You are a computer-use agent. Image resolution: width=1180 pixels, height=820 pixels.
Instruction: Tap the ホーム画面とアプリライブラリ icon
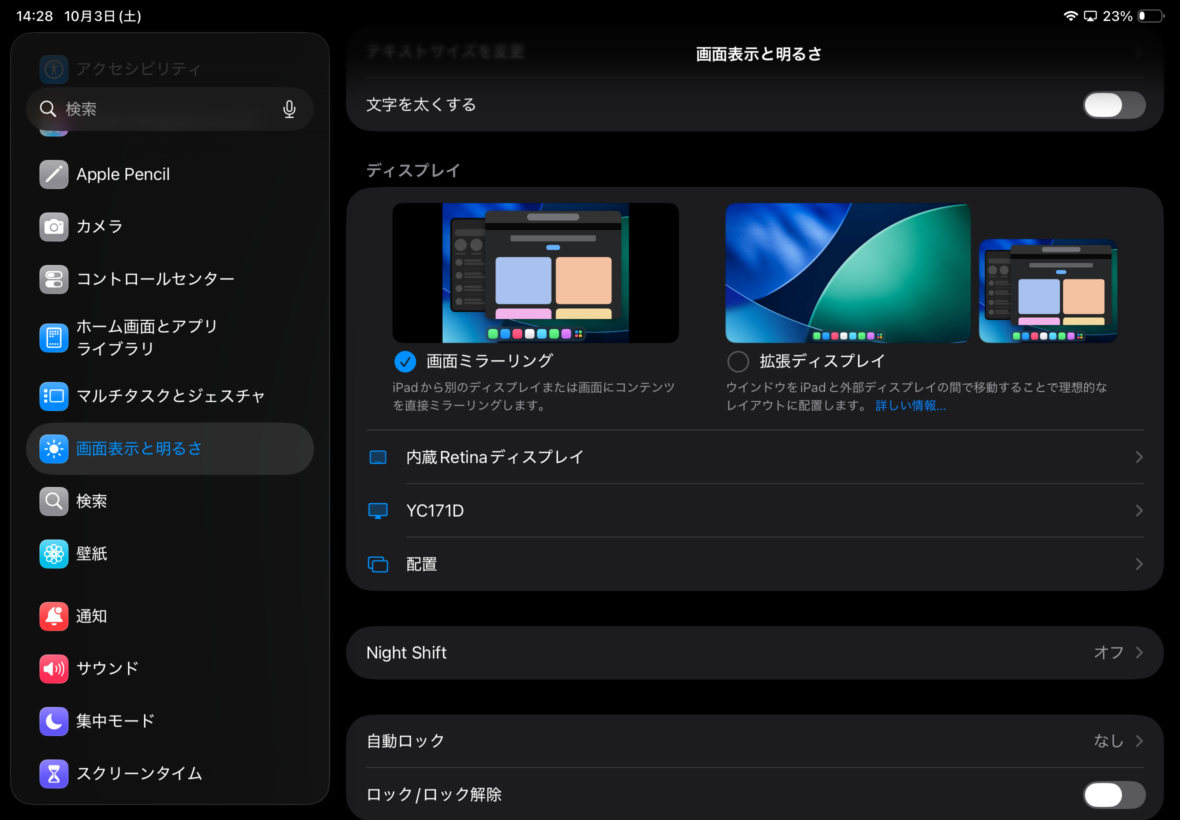tap(53, 338)
